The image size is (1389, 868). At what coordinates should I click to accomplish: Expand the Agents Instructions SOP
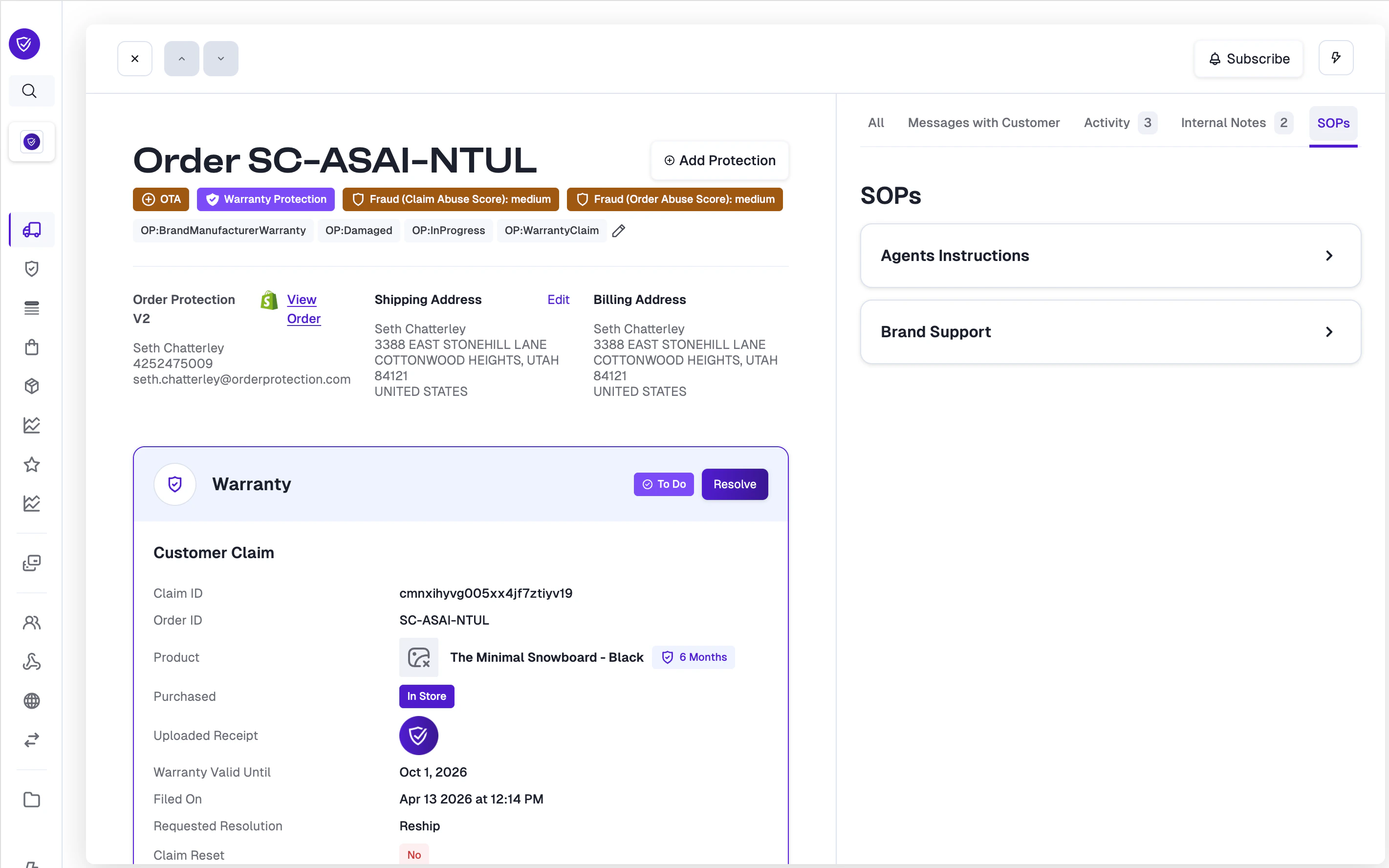pos(1109,256)
